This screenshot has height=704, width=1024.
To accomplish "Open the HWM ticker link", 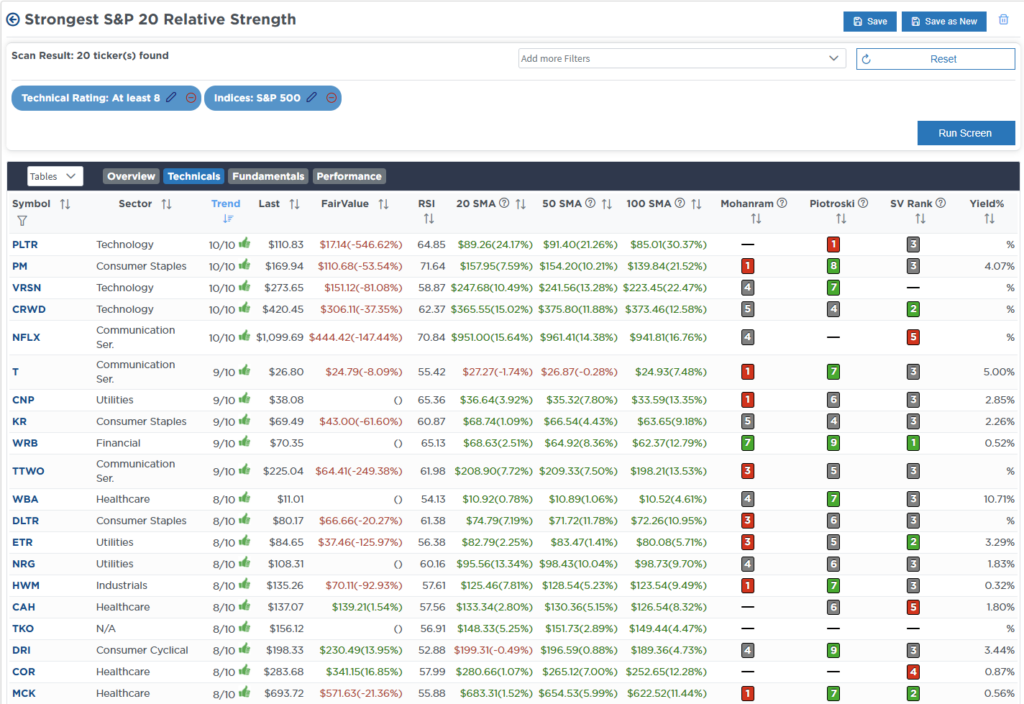I will tap(25, 585).
